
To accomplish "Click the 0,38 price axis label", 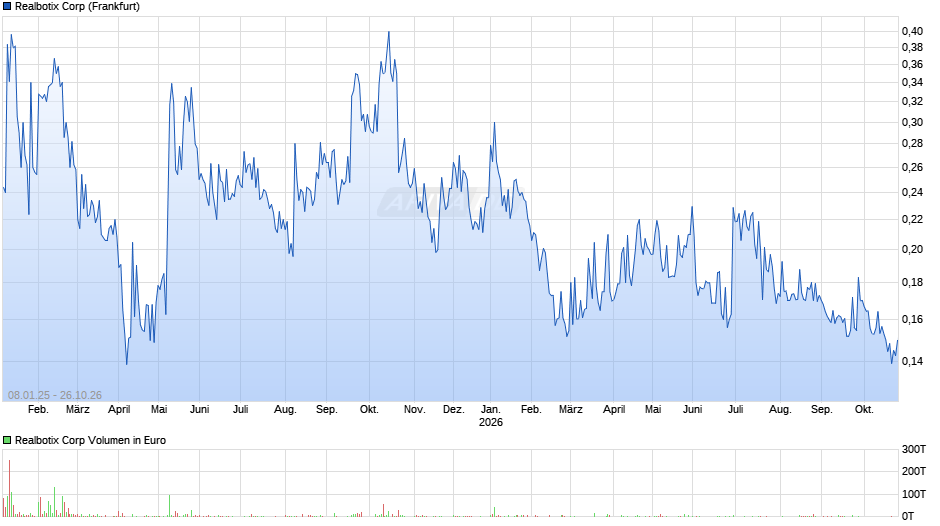I will click(912, 47).
